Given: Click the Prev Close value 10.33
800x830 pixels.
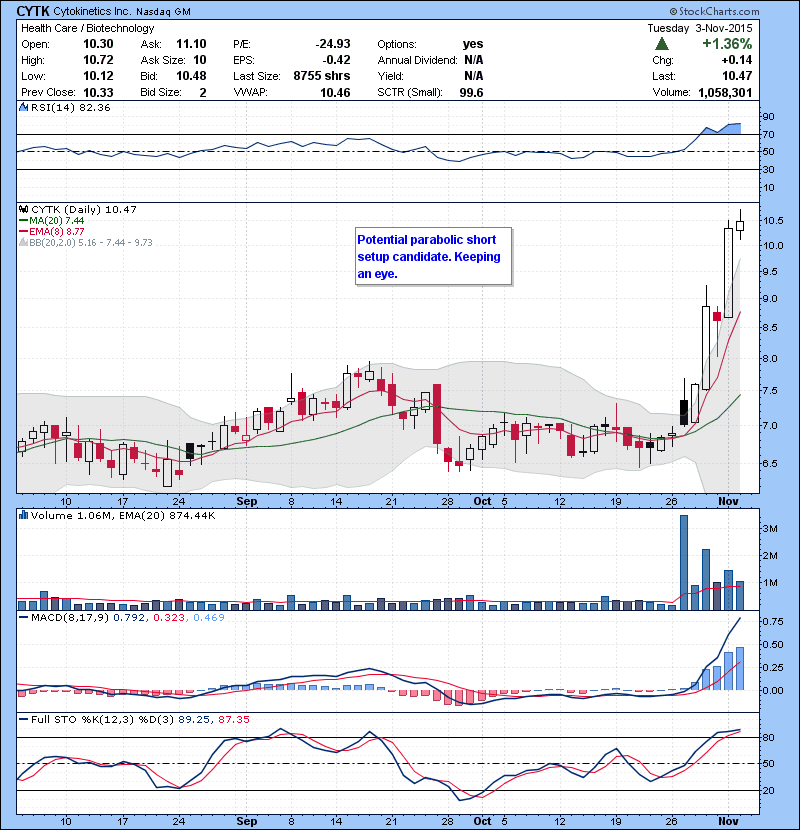Looking at the screenshot, I should point(98,92).
